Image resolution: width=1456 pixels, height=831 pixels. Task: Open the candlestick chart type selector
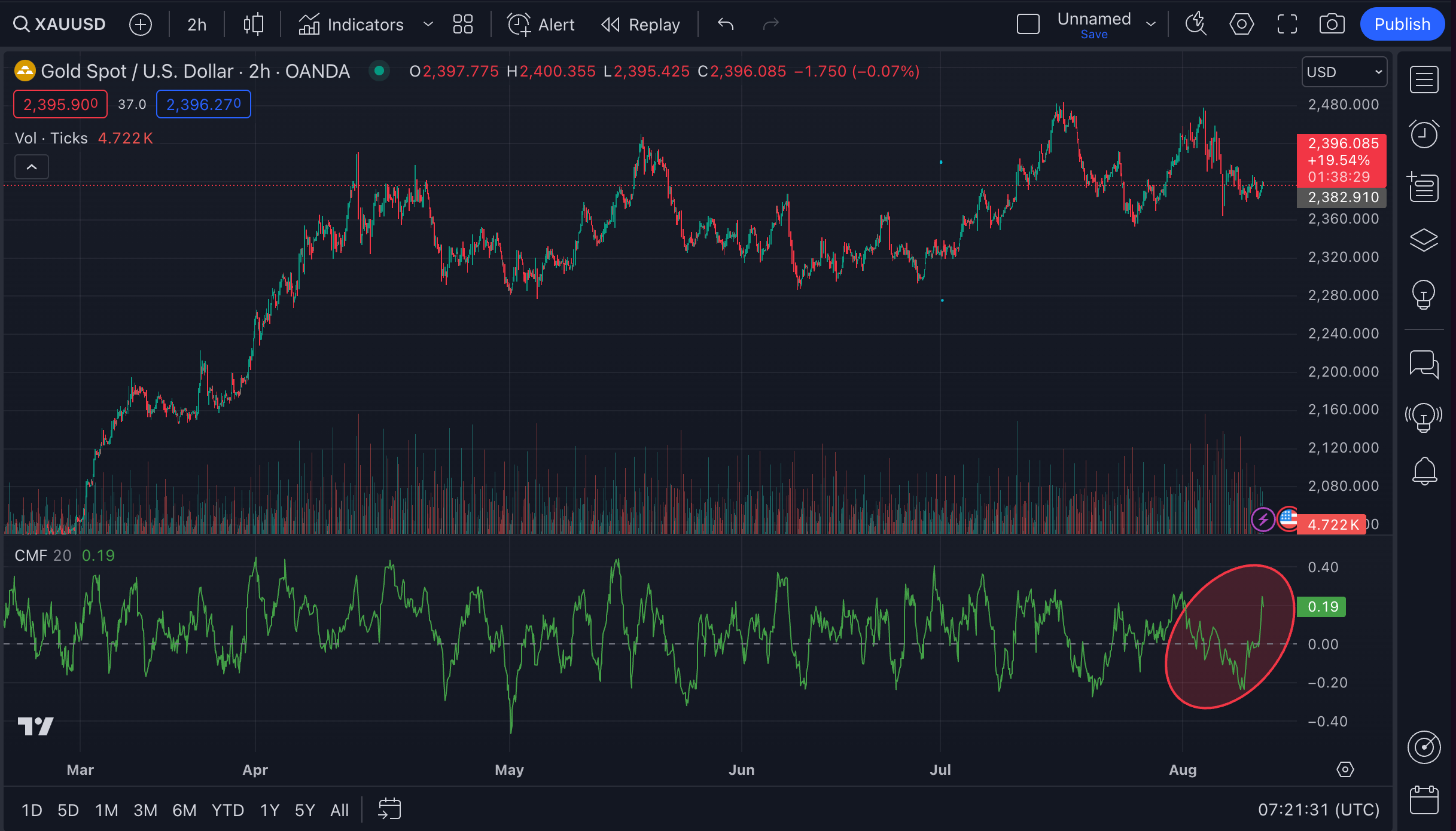(x=253, y=25)
